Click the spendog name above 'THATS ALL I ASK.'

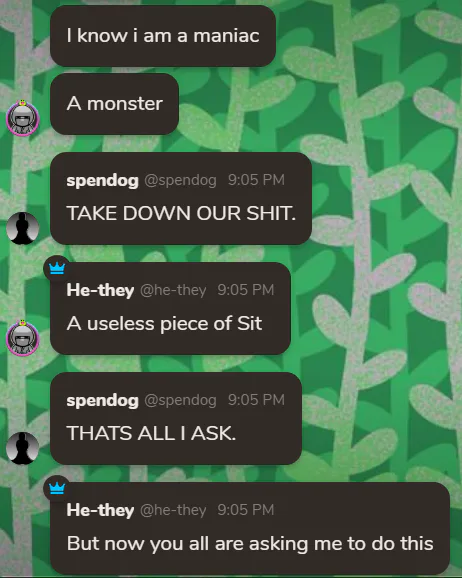coord(103,400)
